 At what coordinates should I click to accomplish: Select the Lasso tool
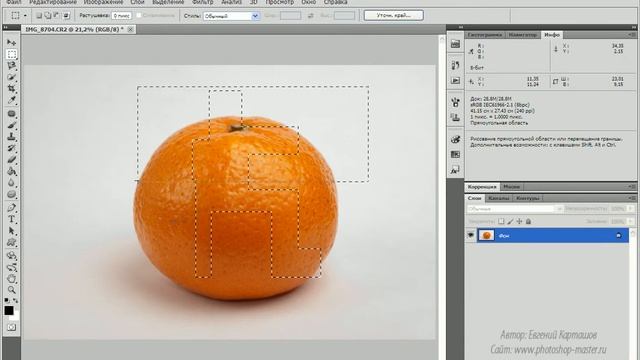coord(11,66)
